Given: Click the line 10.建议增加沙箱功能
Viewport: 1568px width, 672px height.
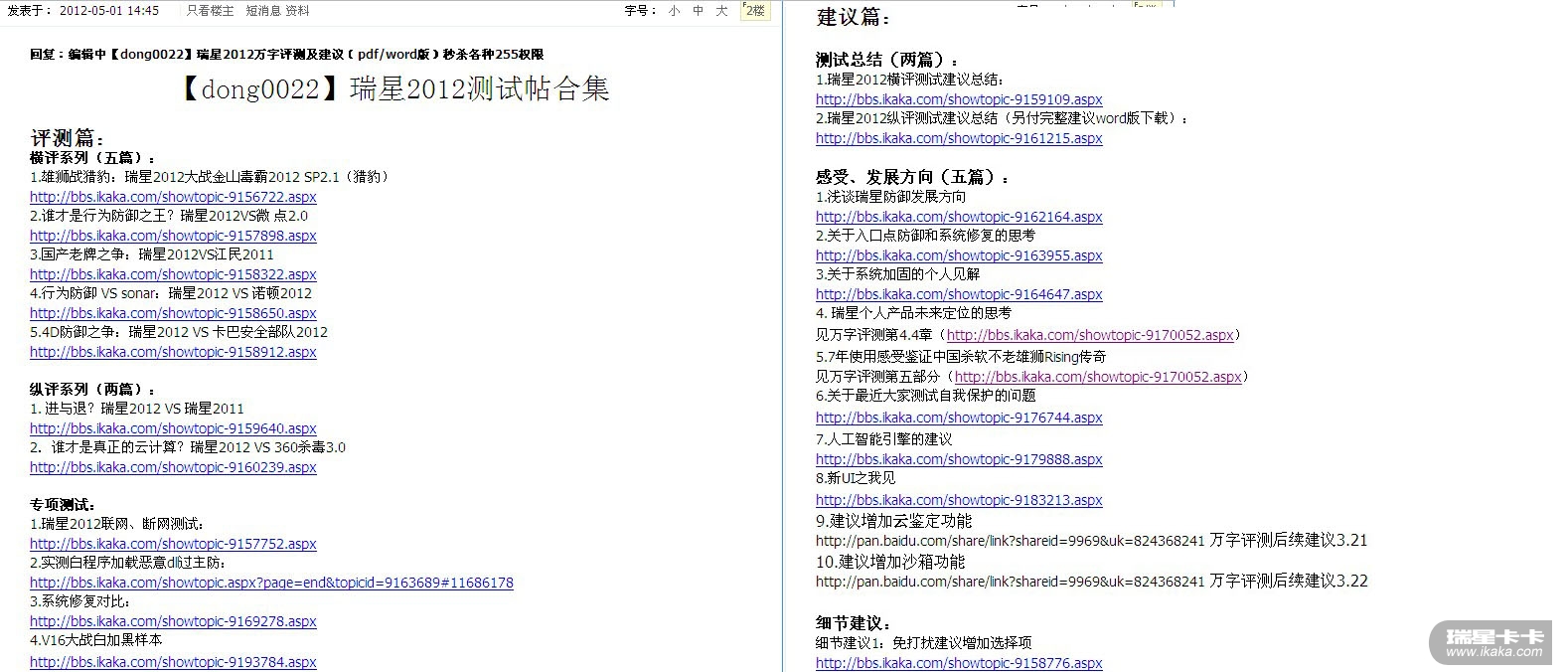Looking at the screenshot, I should coord(890,562).
